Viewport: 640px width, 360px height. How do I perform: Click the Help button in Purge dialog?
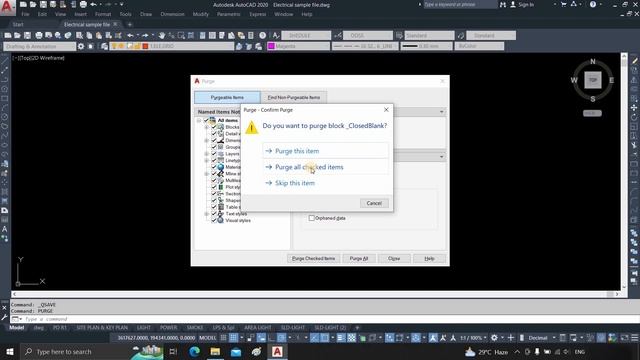[x=429, y=258]
